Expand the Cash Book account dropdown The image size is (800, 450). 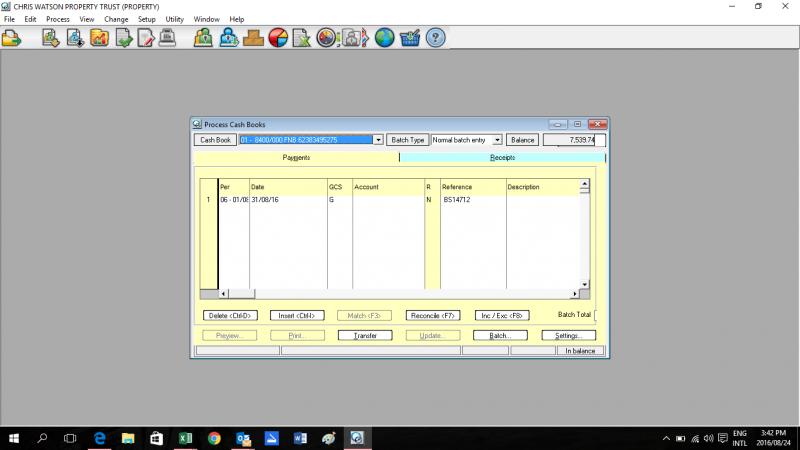tap(378, 140)
